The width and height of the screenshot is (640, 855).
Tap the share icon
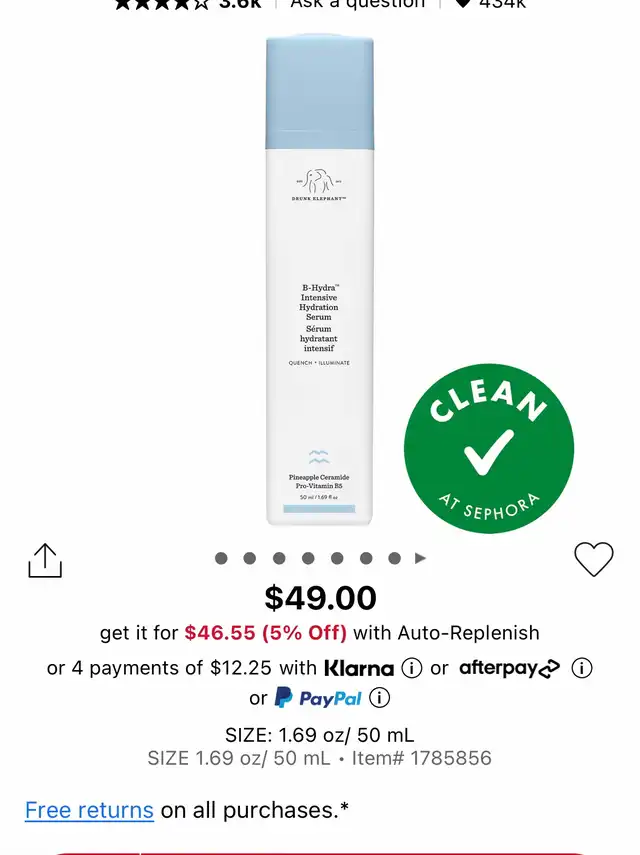click(45, 560)
